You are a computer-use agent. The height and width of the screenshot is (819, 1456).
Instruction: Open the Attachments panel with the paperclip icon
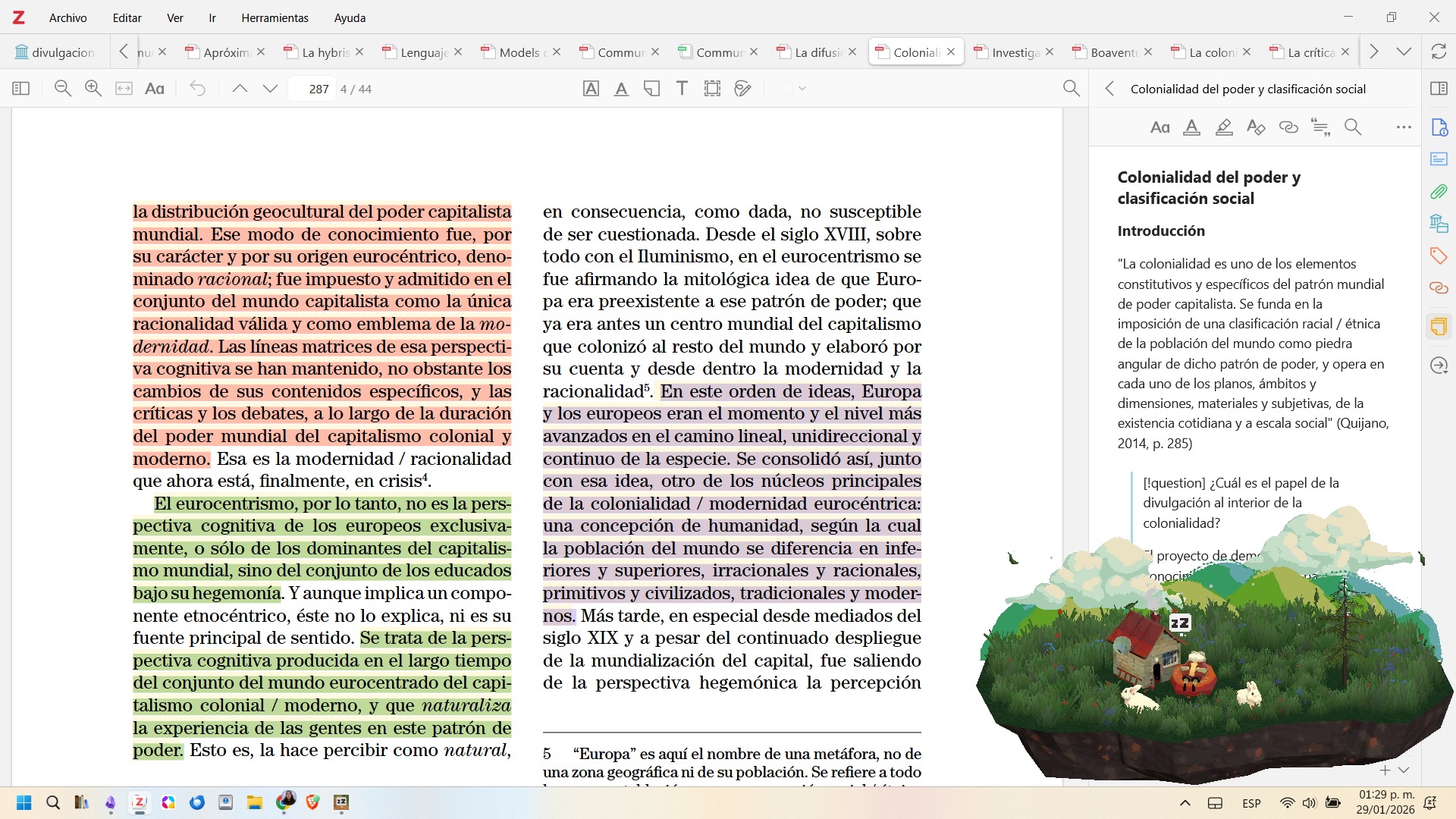(x=1439, y=192)
